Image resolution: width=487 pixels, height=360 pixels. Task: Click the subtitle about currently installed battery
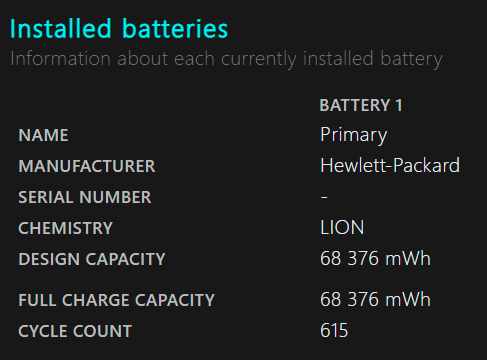(227, 59)
